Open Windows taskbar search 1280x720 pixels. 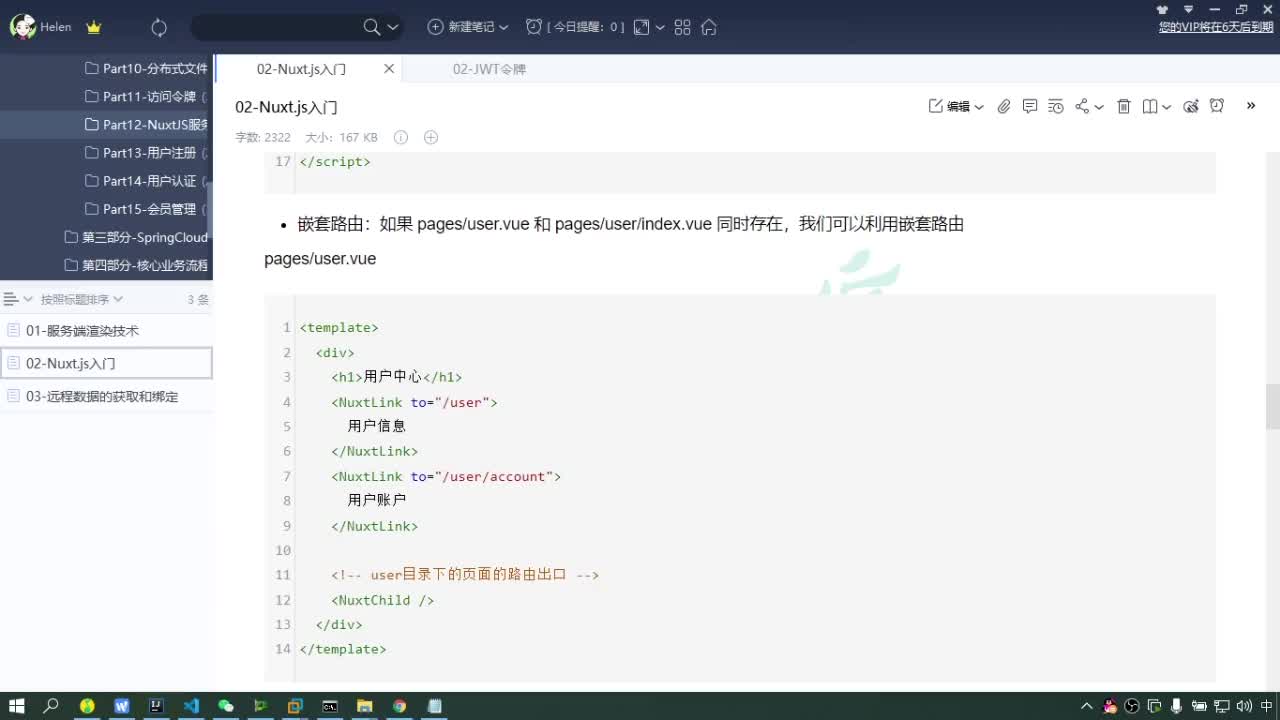[x=52, y=706]
